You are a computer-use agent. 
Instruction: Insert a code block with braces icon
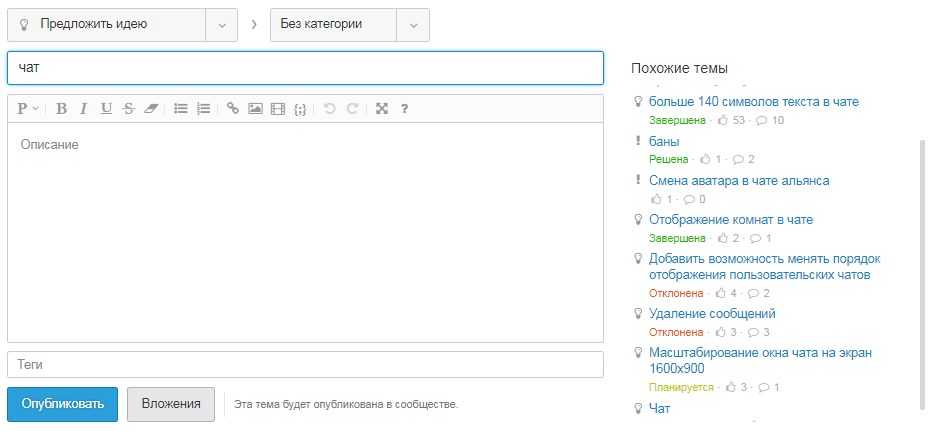pyautogui.click(x=300, y=109)
